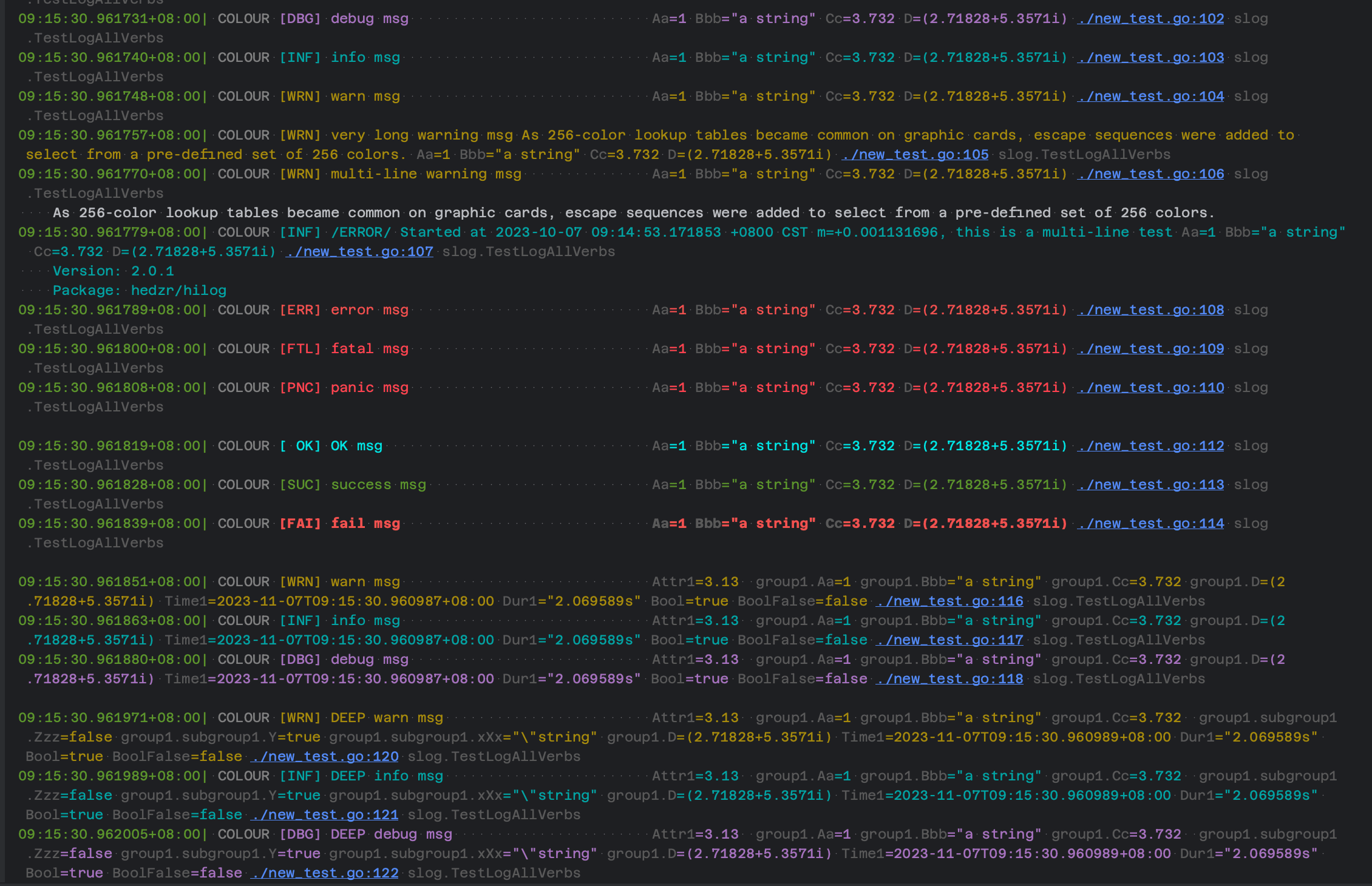1372x886 pixels.
Task: Click the ./new_test.go:120 DEEP warn link
Action: point(325,757)
